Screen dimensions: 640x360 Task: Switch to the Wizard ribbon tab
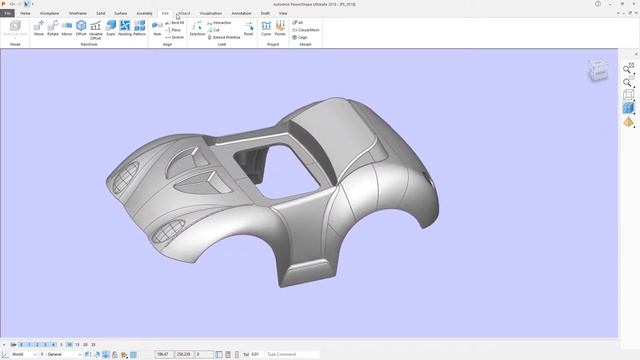click(184, 13)
